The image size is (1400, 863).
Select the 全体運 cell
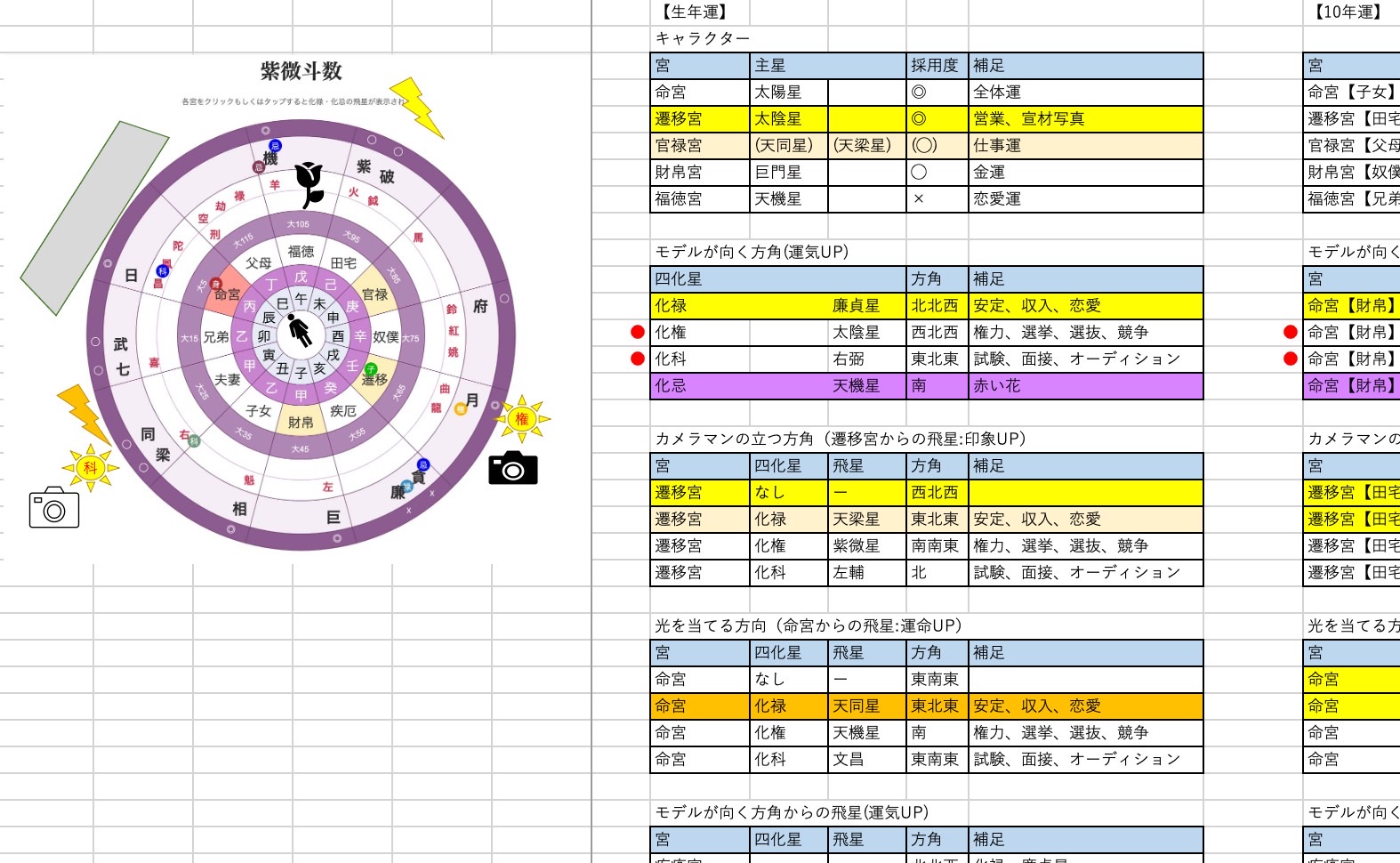tap(1085, 93)
